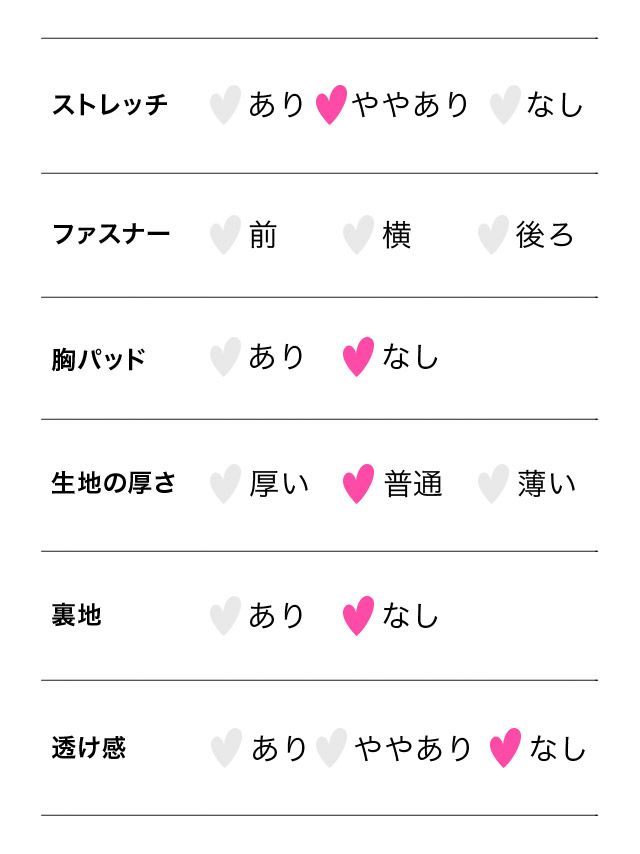Image resolution: width=640 pixels, height=854 pixels.
Task: Click the 透け感 row label
Action: click(x=89, y=748)
